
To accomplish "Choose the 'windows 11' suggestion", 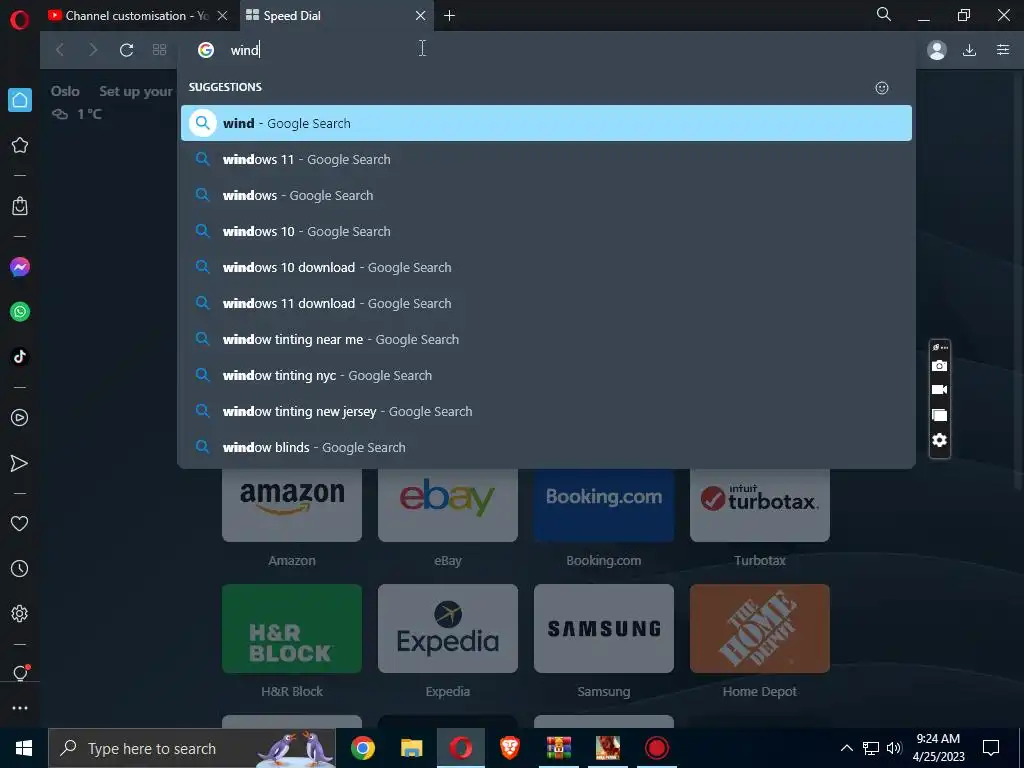I will [x=546, y=159].
